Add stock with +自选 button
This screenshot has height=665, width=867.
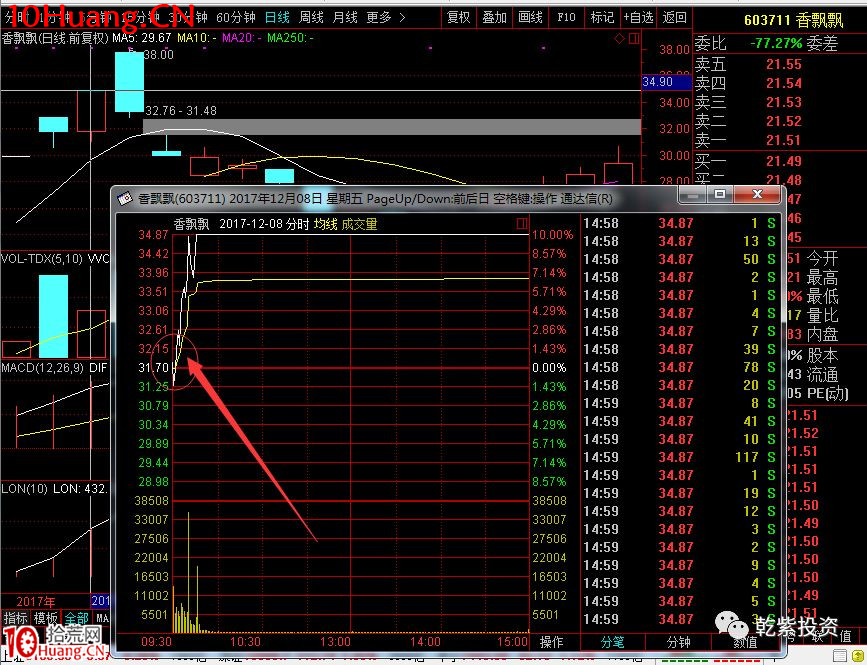(x=638, y=18)
